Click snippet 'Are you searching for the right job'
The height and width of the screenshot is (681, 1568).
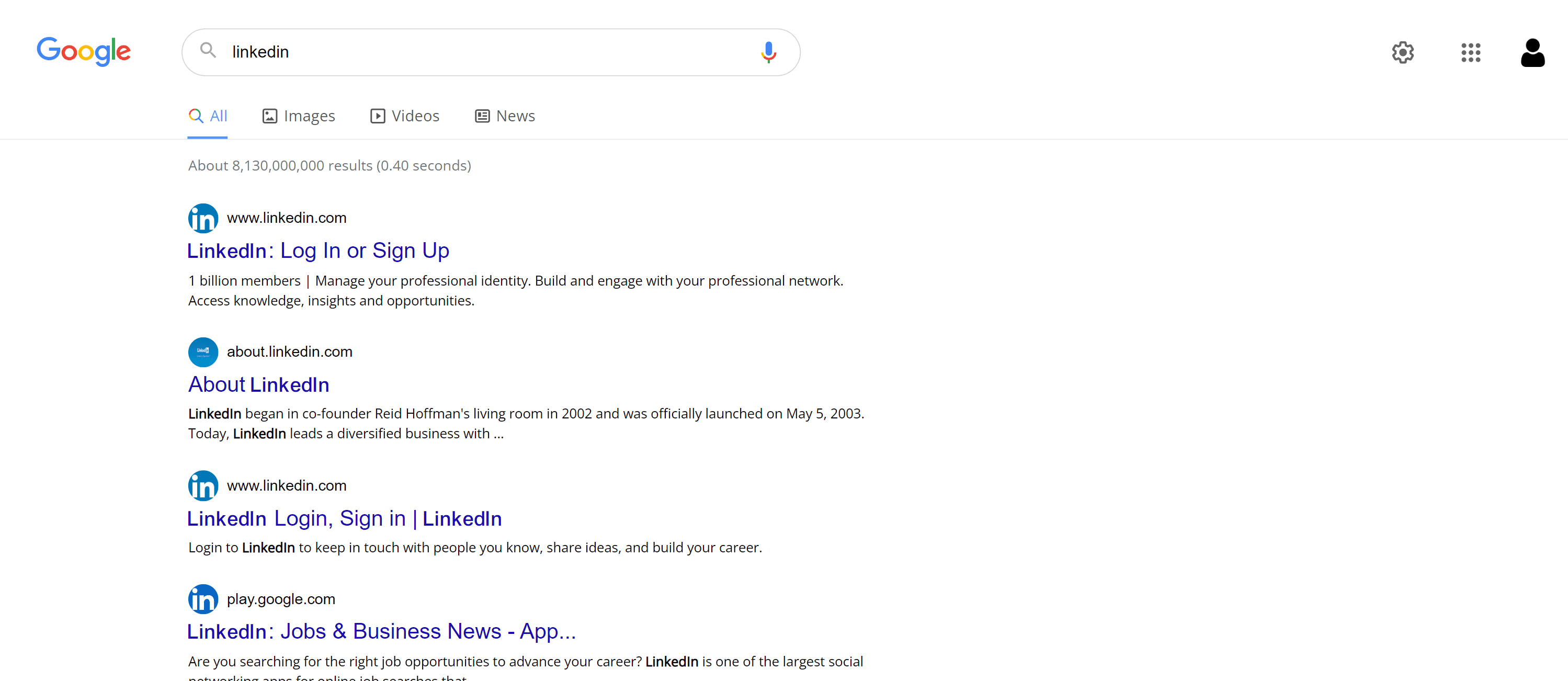525,667
